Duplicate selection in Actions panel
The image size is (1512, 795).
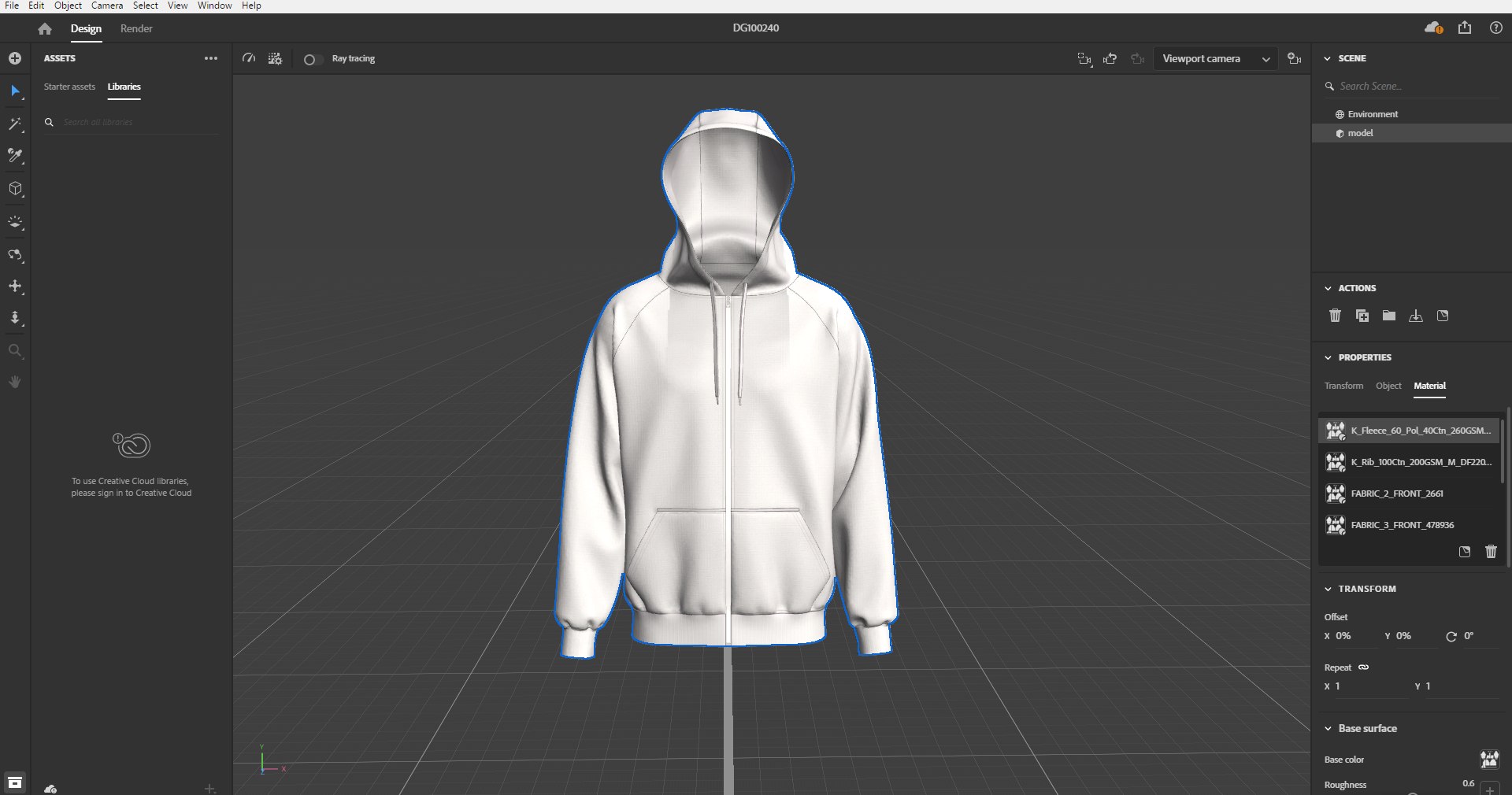pos(1362,316)
